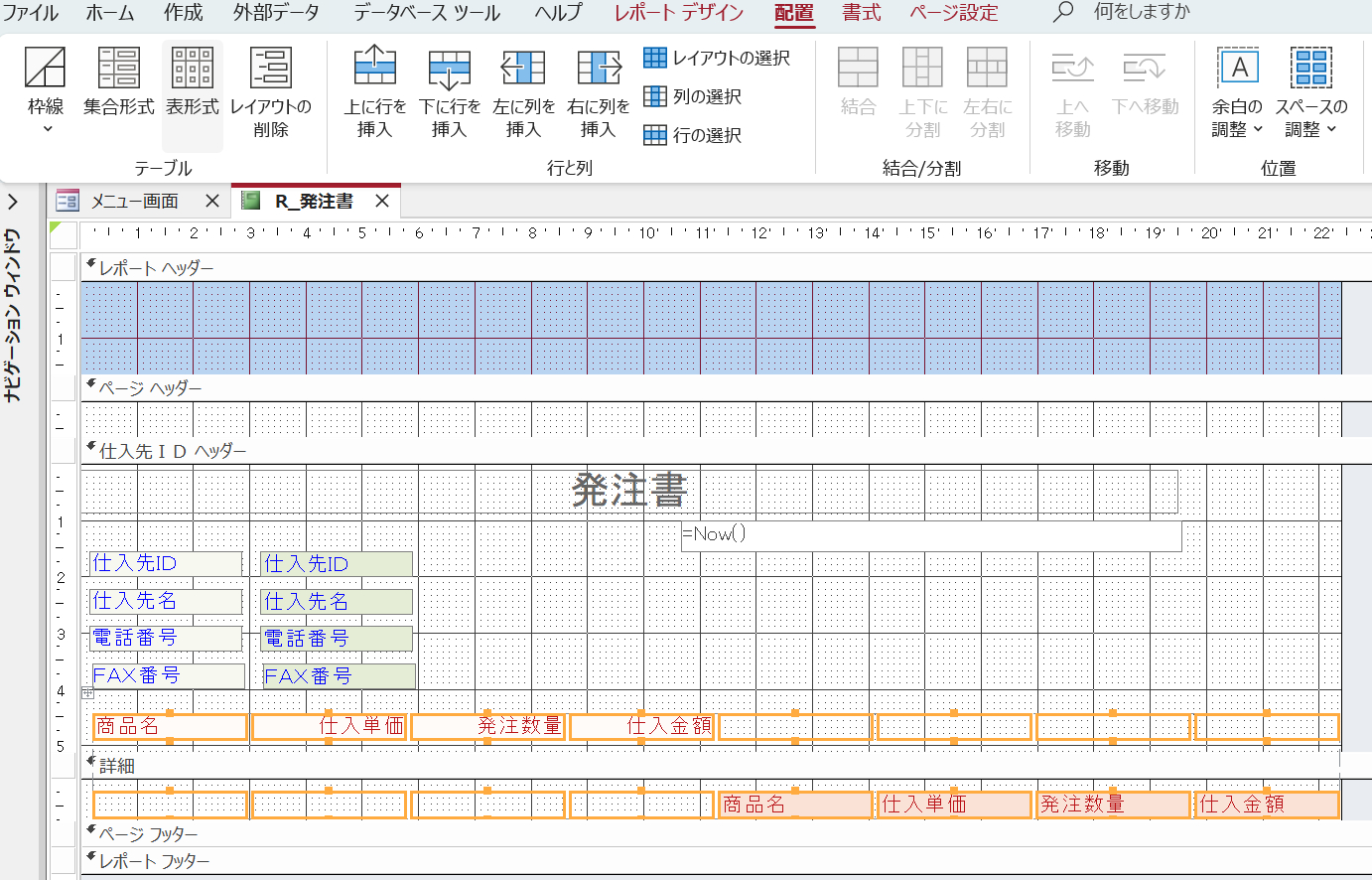
Task: Click 左右に分割 split horizontally icon
Action: point(987,92)
